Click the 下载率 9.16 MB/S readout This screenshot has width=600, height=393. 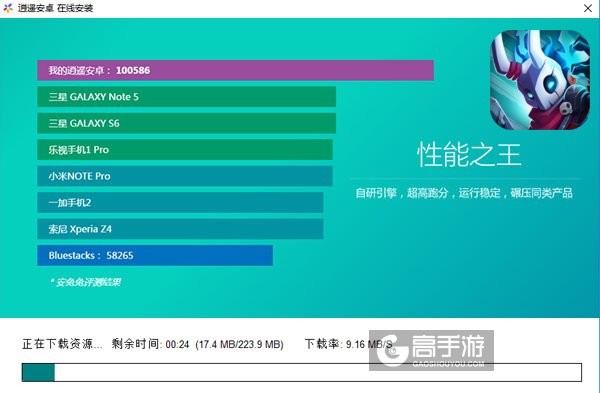coord(349,344)
